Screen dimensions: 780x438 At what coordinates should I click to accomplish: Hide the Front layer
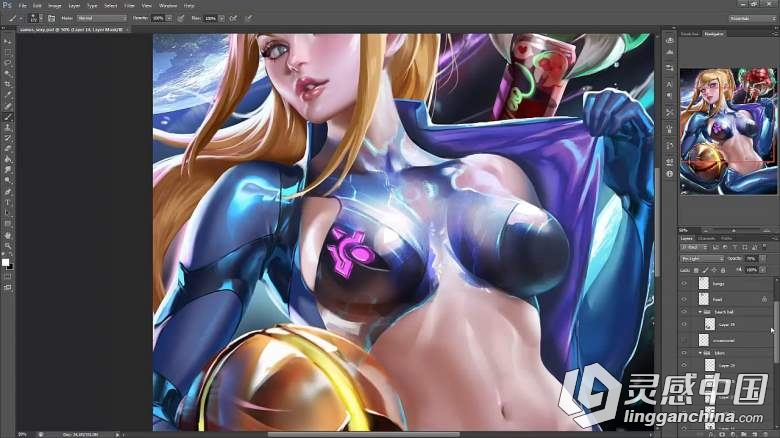pos(684,299)
